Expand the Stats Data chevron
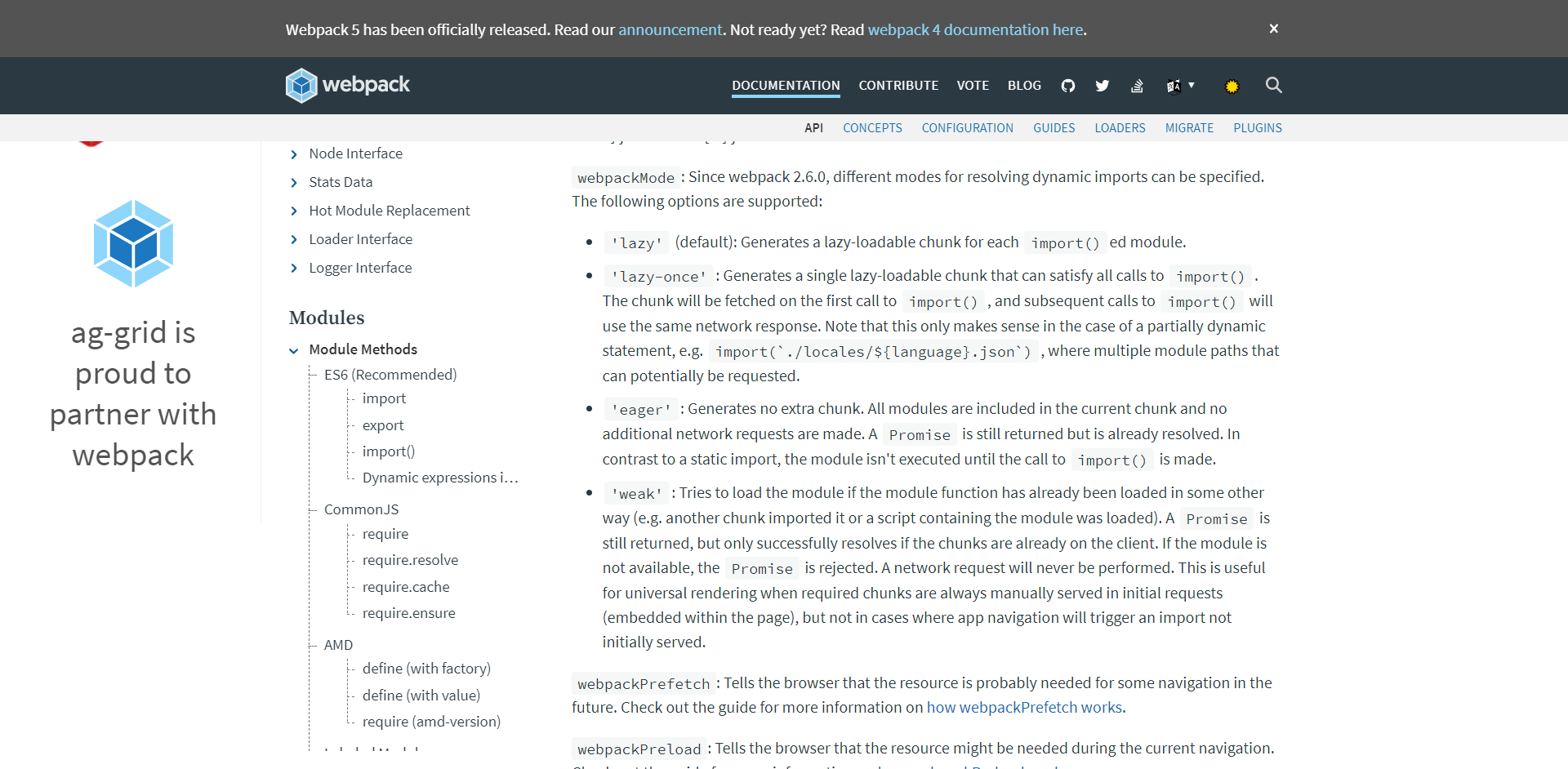The image size is (1568, 769). (294, 183)
